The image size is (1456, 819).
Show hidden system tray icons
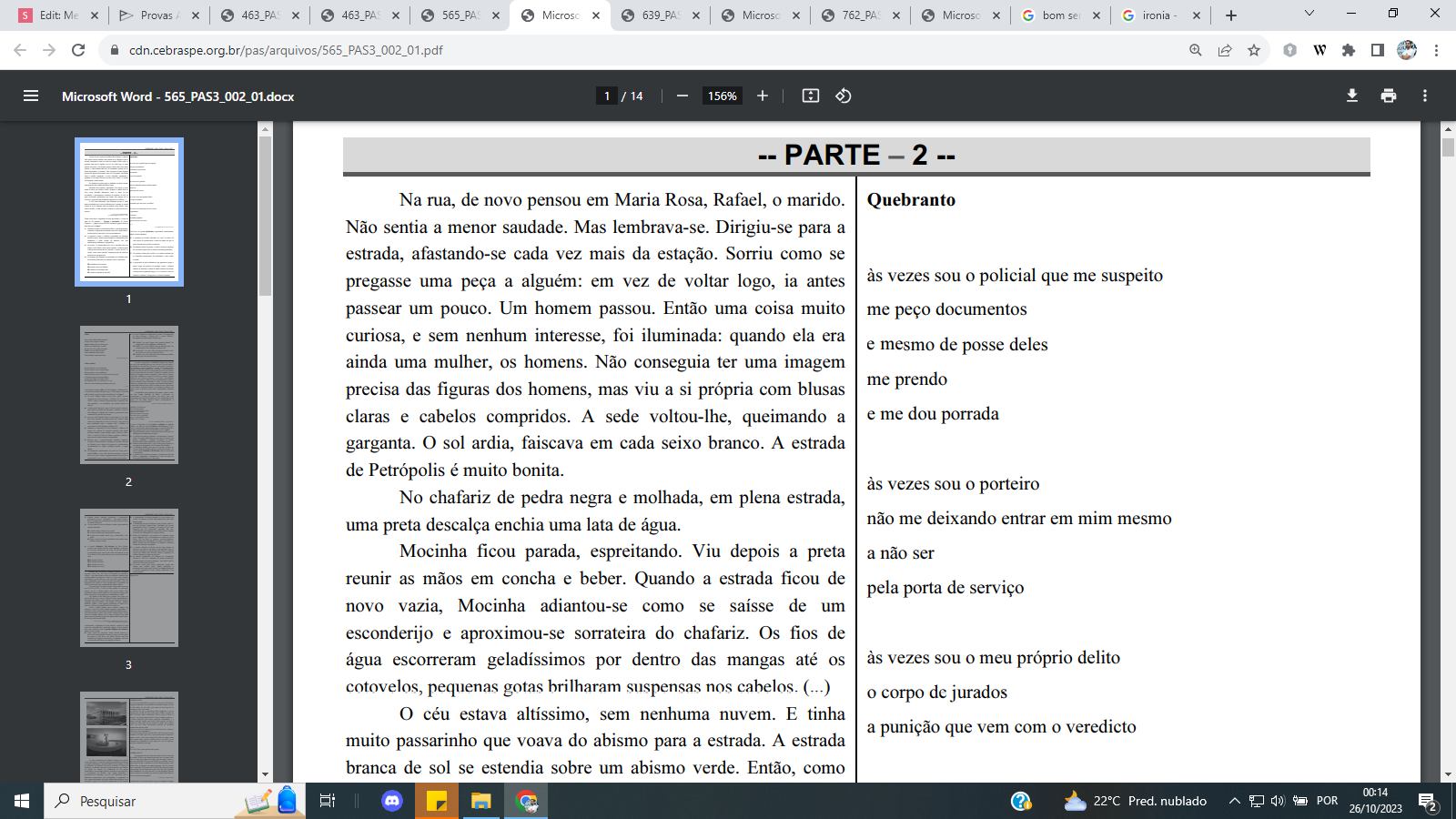click(1234, 801)
